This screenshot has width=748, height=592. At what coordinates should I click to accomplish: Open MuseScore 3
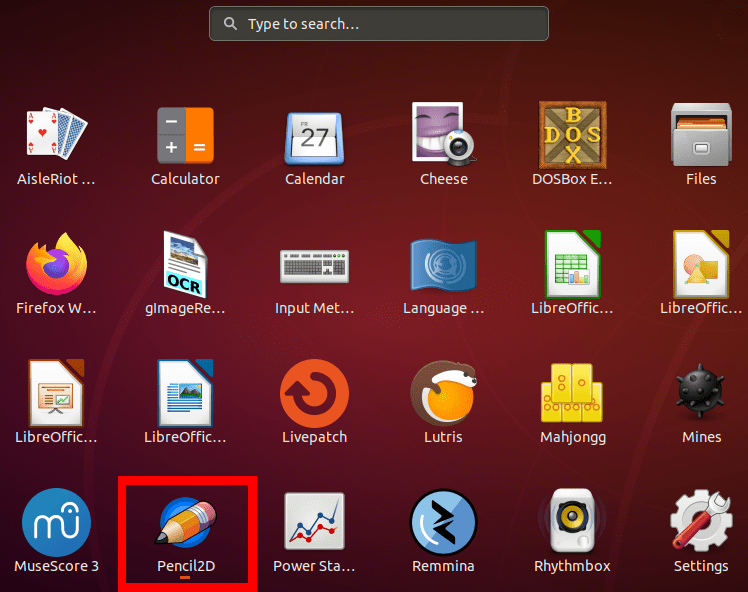57,522
